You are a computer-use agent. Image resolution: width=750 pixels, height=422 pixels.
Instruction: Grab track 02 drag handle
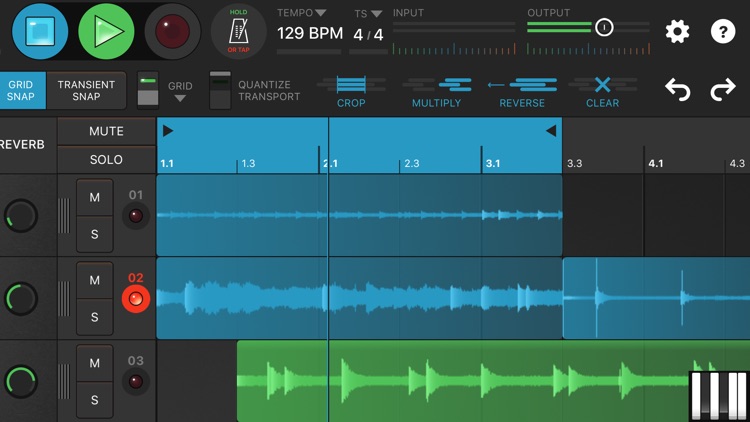tap(64, 299)
